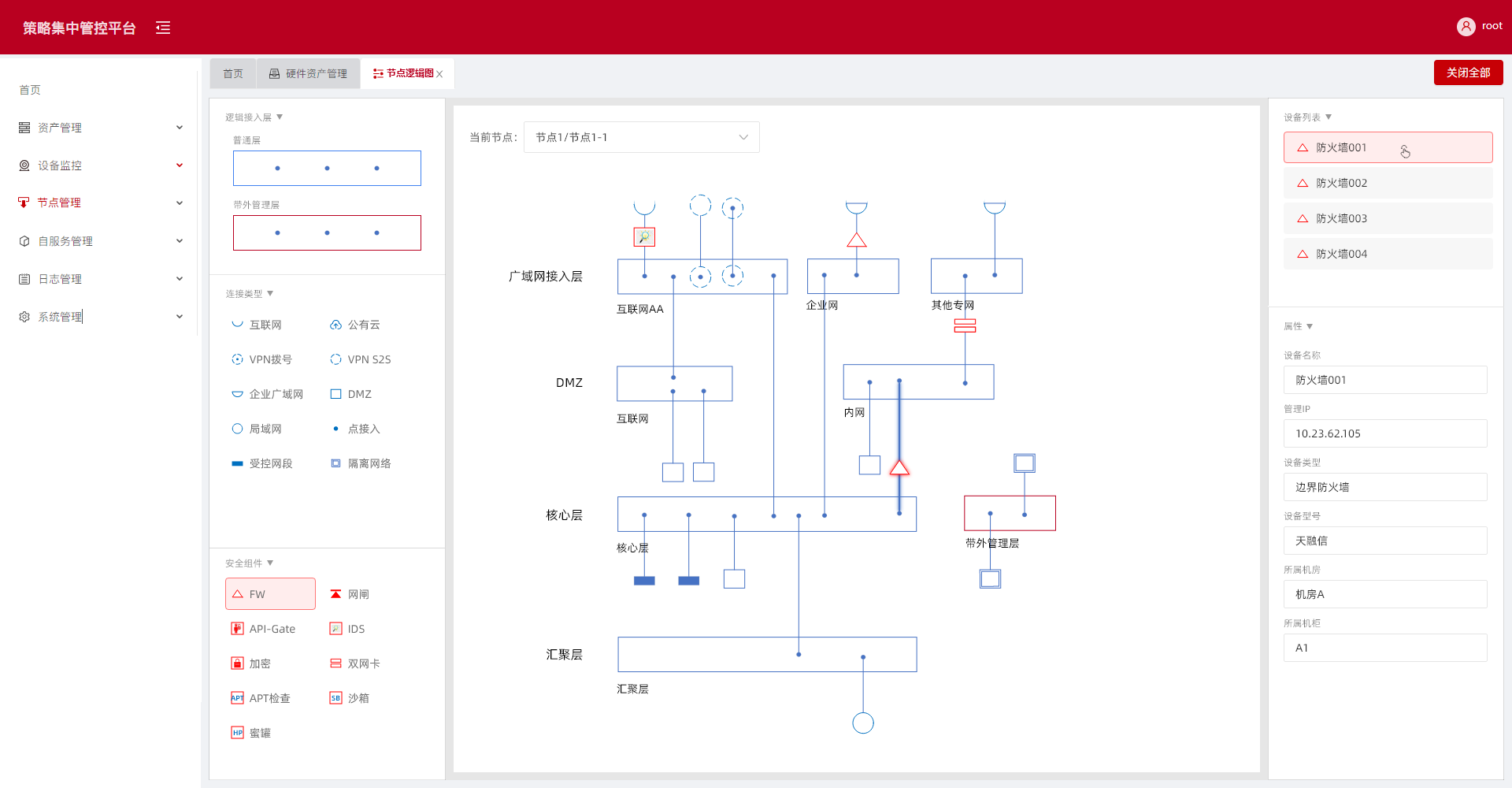Image resolution: width=1512 pixels, height=788 pixels.
Task: Select 防火墙003 in device list
Action: [x=1388, y=218]
